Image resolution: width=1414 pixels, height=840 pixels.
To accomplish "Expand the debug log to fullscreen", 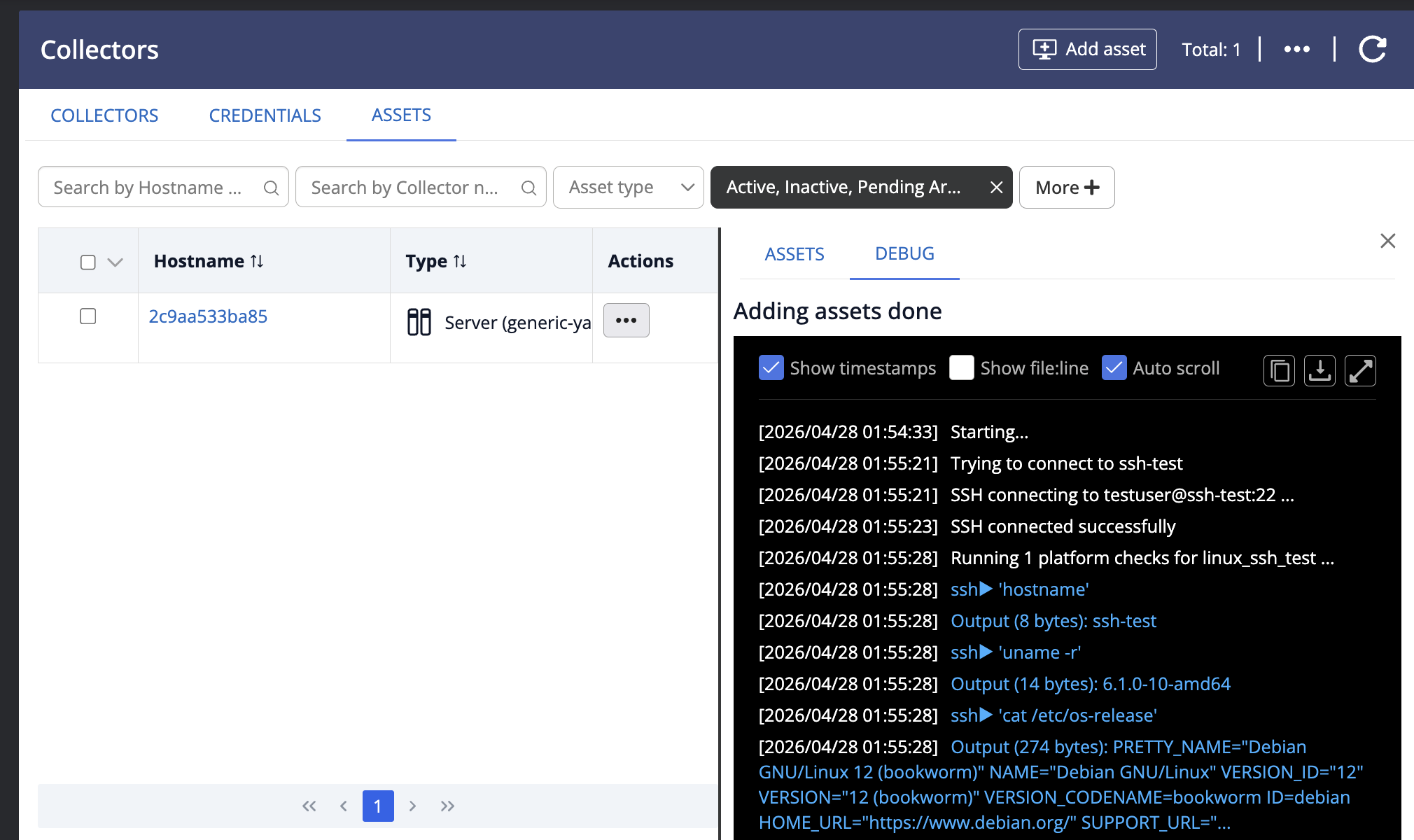I will click(1360, 370).
